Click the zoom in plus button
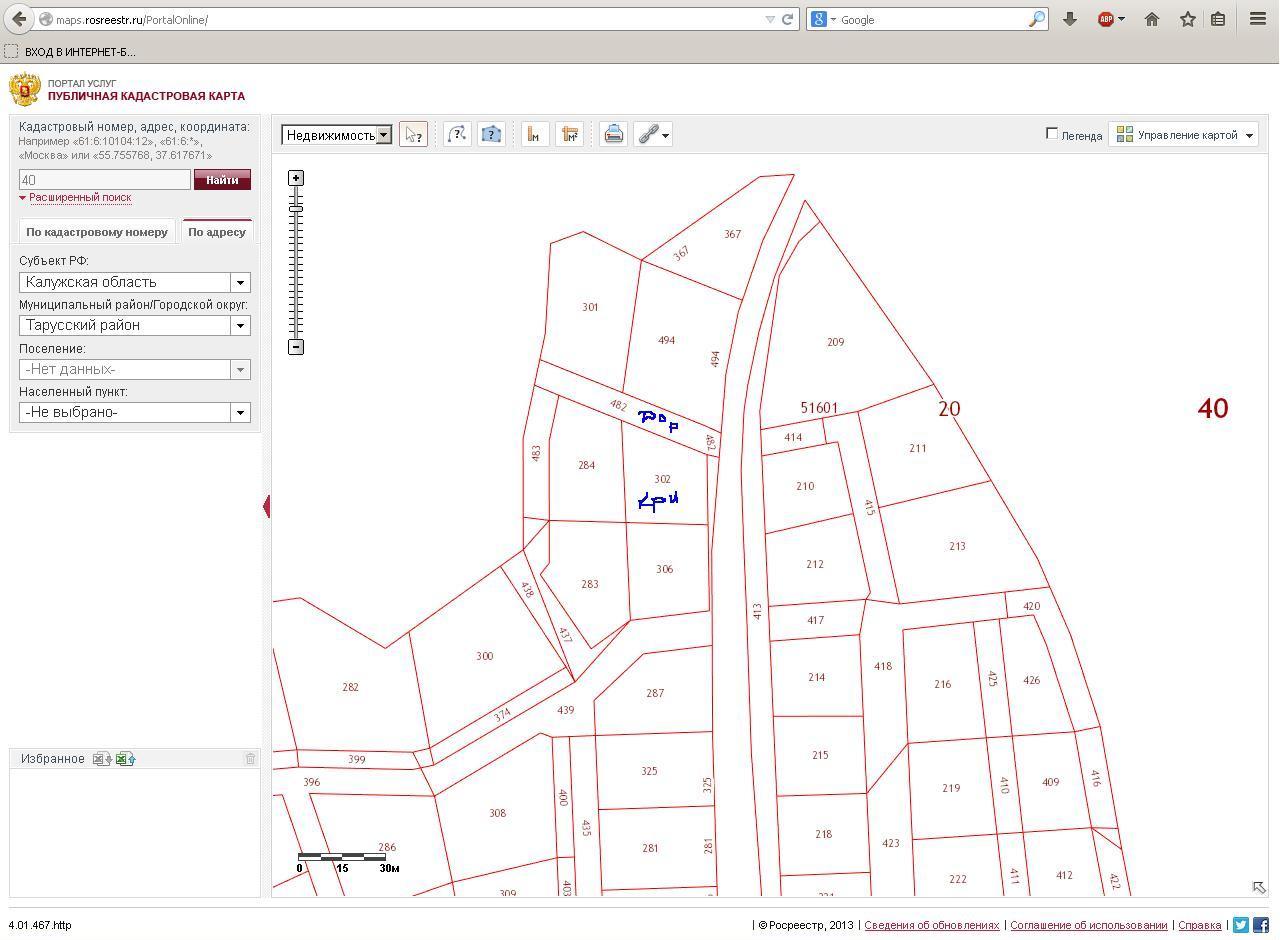The image size is (1280, 940). pyautogui.click(x=296, y=178)
